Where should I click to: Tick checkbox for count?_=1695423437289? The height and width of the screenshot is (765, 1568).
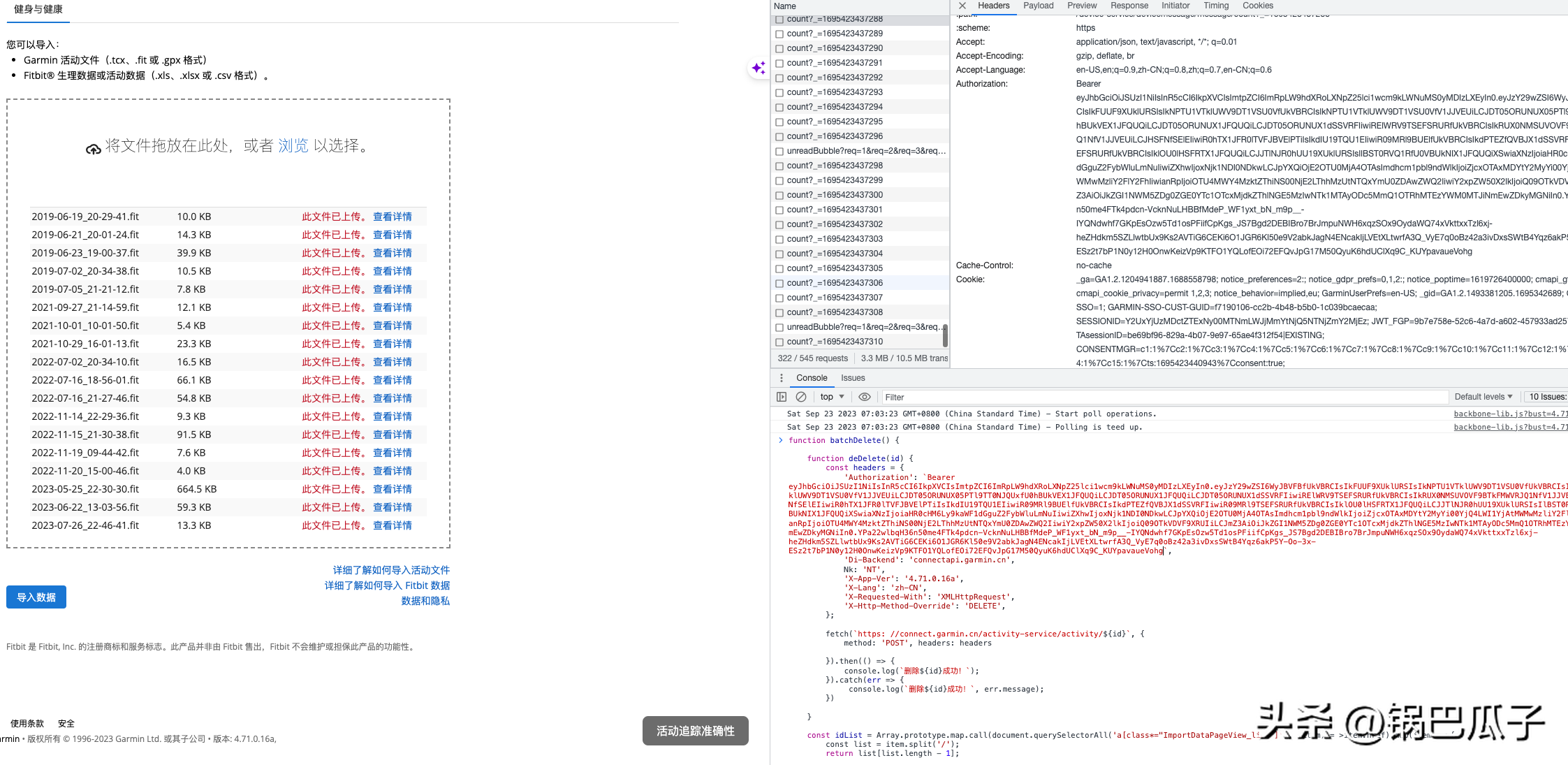click(779, 34)
